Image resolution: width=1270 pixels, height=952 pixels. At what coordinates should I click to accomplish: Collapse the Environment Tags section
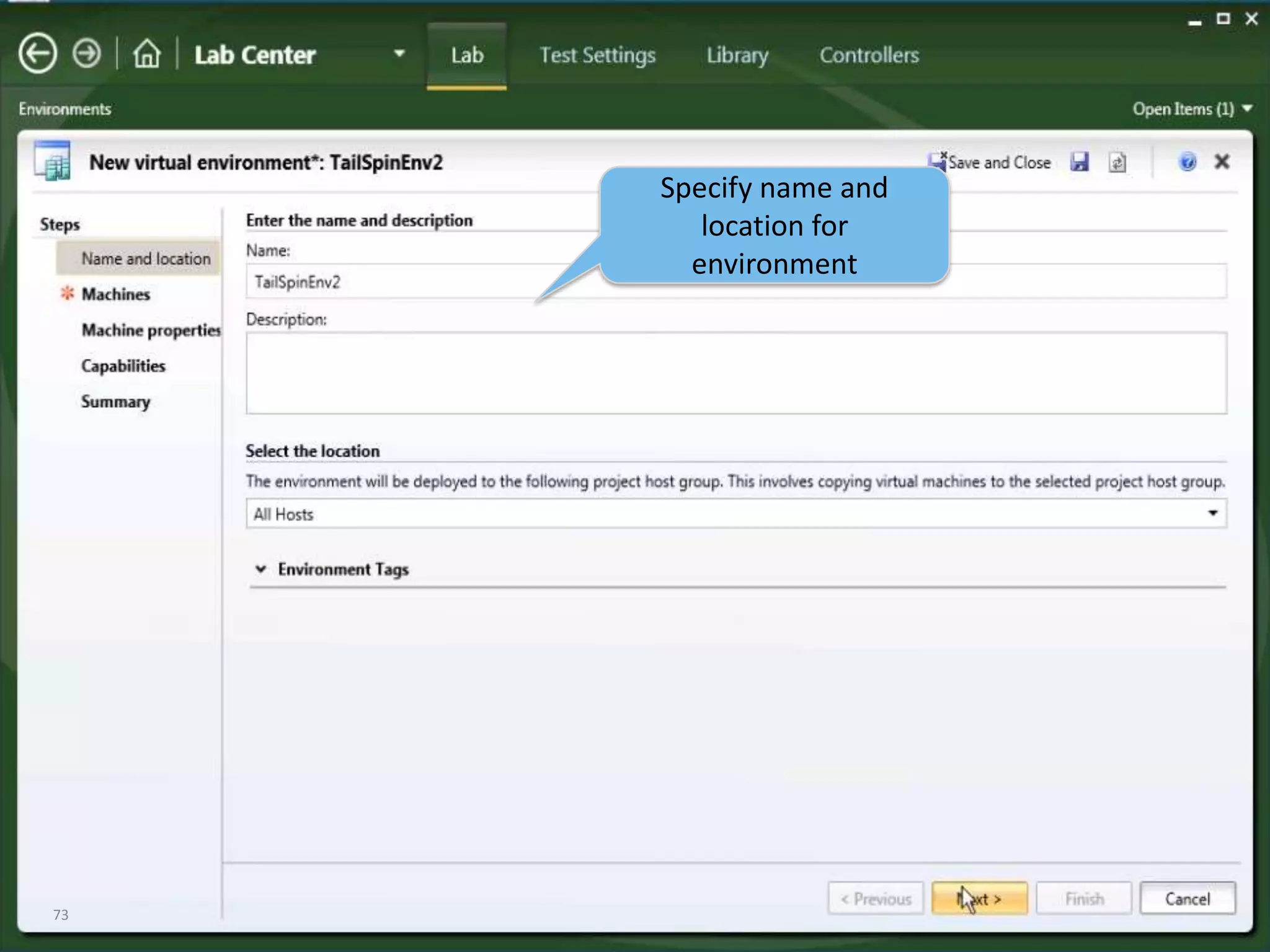[x=261, y=569]
